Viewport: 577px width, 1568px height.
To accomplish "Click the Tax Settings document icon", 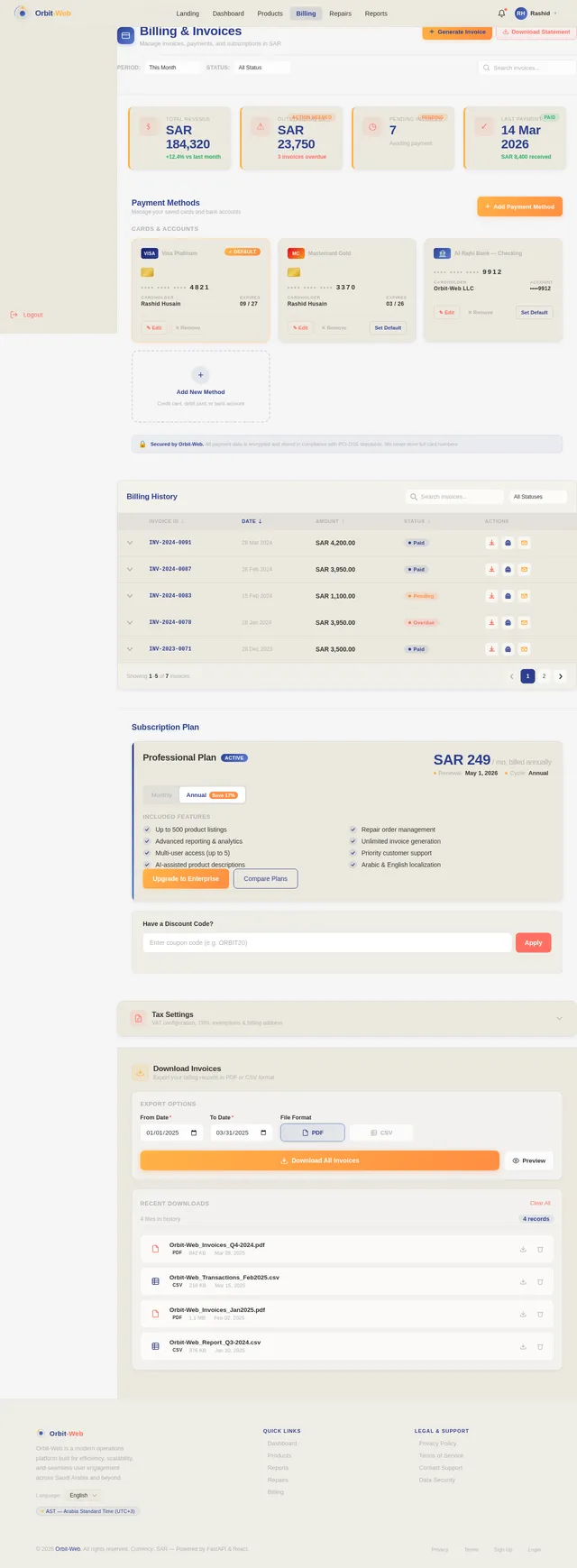I will 138,1019.
